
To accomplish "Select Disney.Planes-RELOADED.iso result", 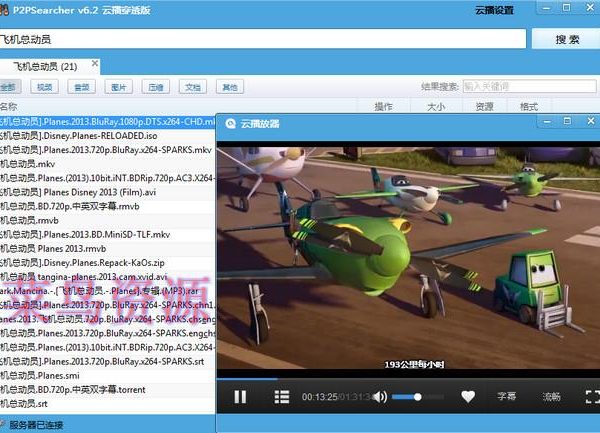I will [x=108, y=136].
